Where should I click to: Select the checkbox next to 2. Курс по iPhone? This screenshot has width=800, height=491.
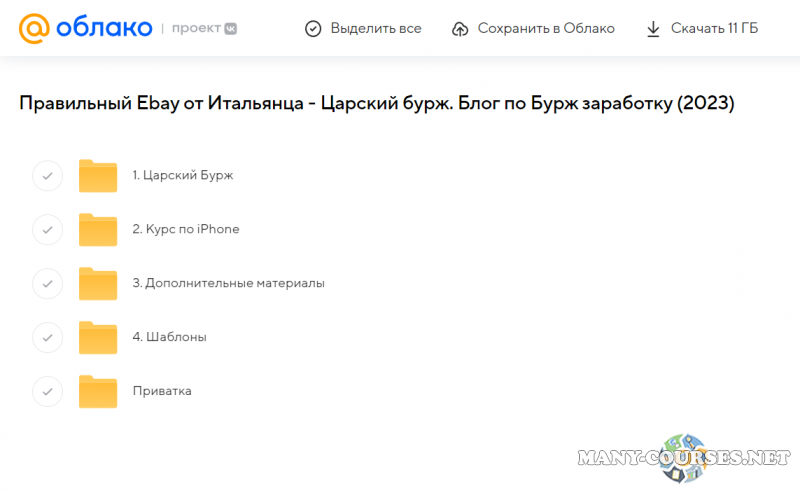(x=47, y=230)
